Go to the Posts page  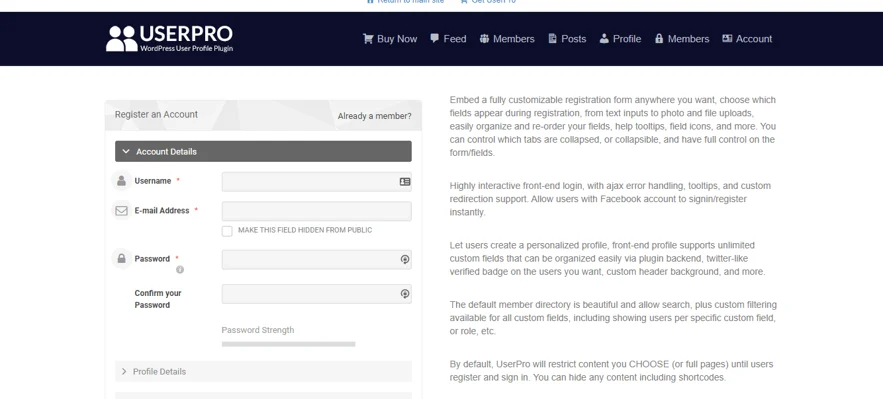coord(567,39)
